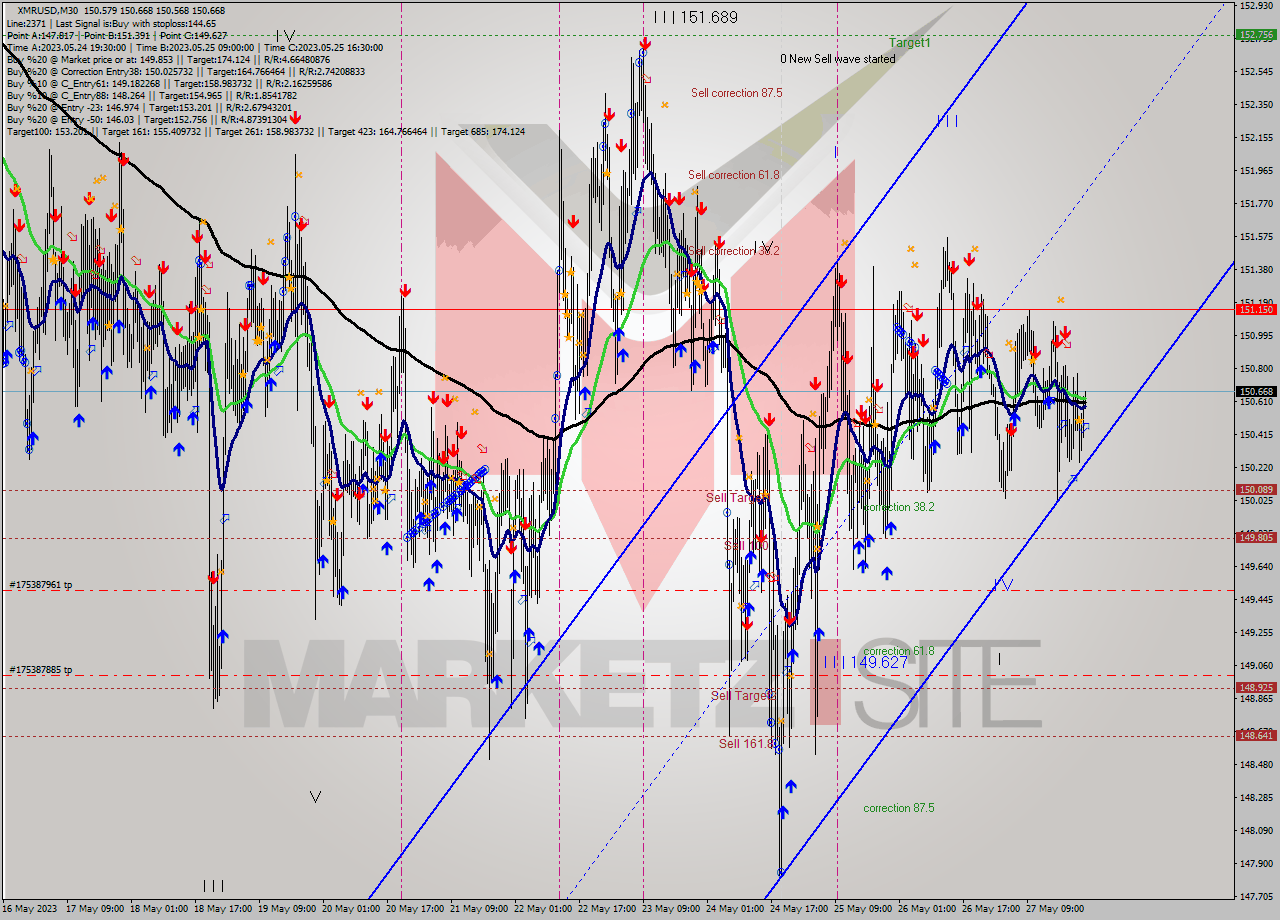Click the green 'correction 87.5' label
1280x920 pixels.
[x=899, y=808]
